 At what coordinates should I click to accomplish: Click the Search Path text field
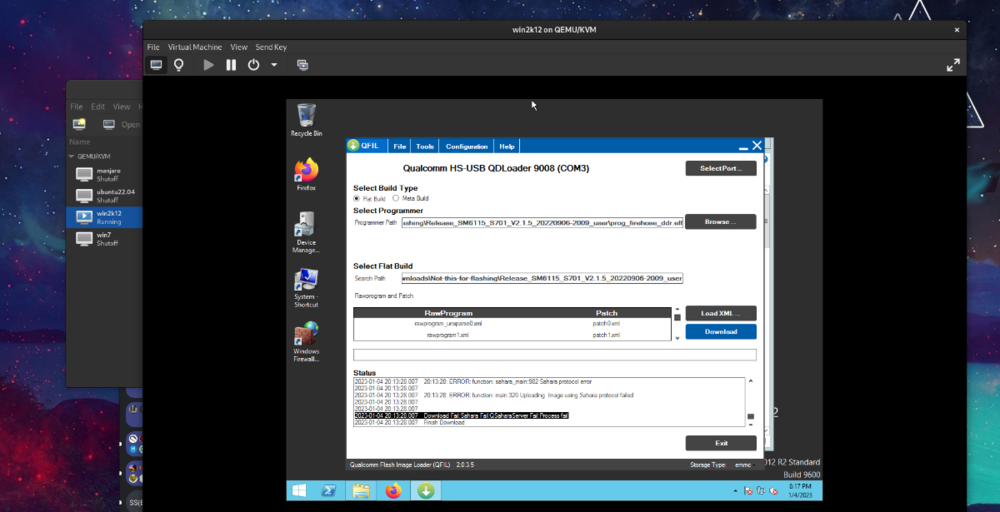[542, 278]
